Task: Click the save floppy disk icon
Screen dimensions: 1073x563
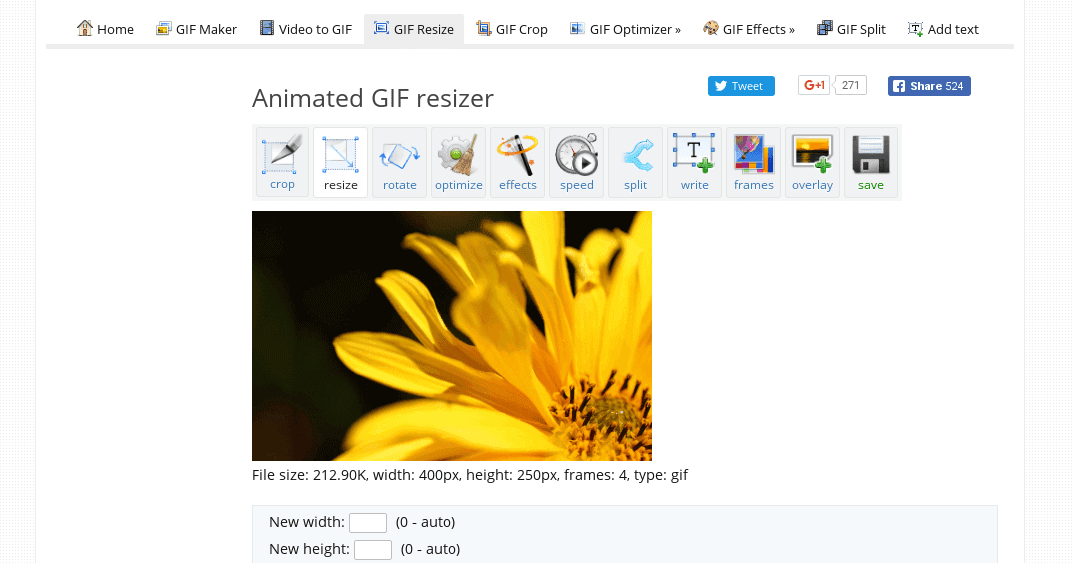Action: point(870,162)
